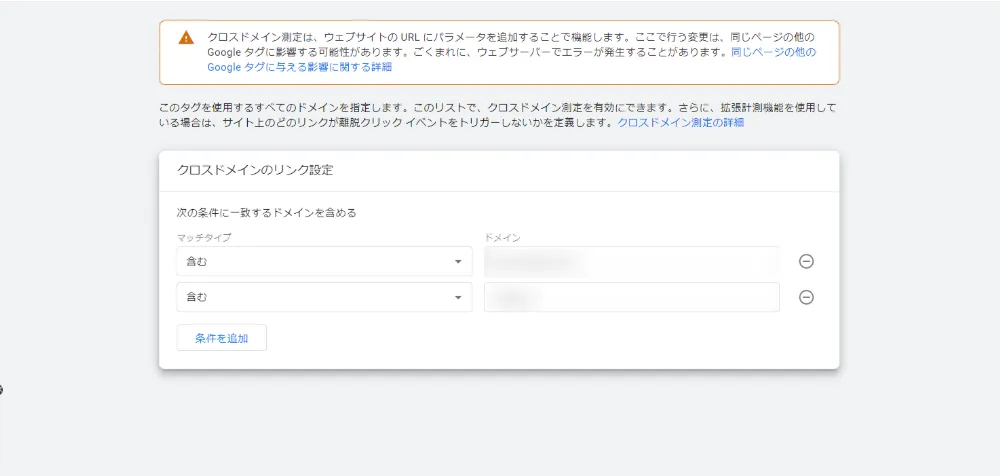Open the first マッチタイプ dropdown
The height and width of the screenshot is (476, 1000).
324,262
